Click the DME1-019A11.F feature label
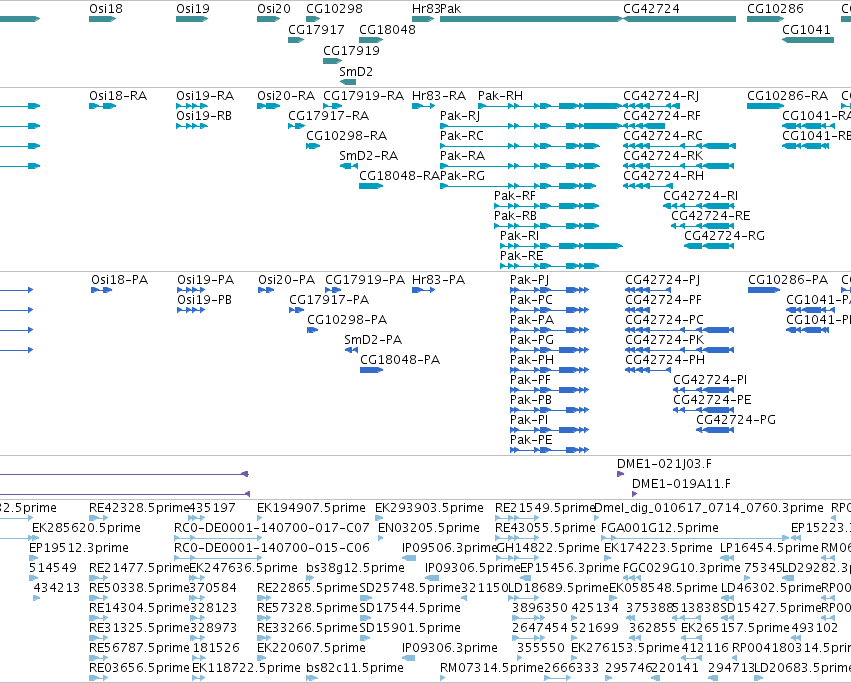The height and width of the screenshot is (683, 851). tap(681, 484)
